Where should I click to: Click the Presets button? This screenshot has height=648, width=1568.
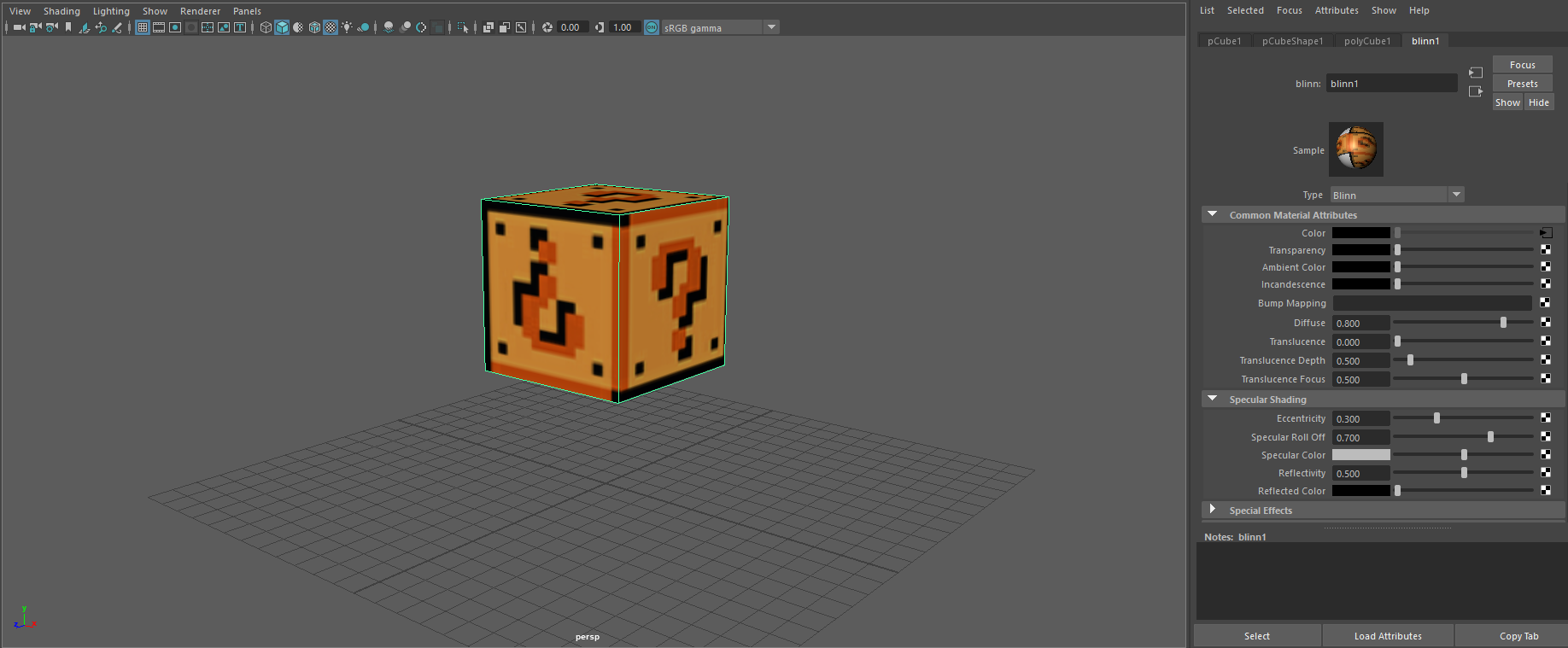coord(1522,84)
